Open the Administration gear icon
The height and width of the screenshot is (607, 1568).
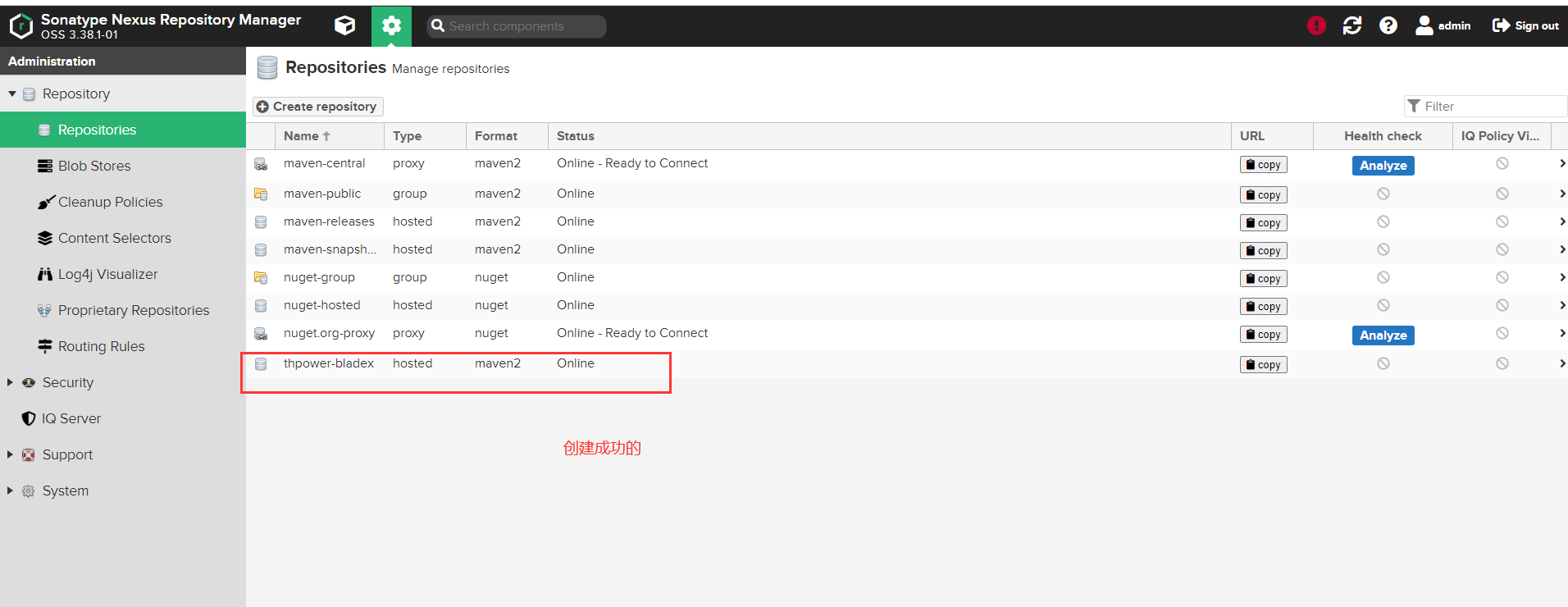(x=391, y=26)
